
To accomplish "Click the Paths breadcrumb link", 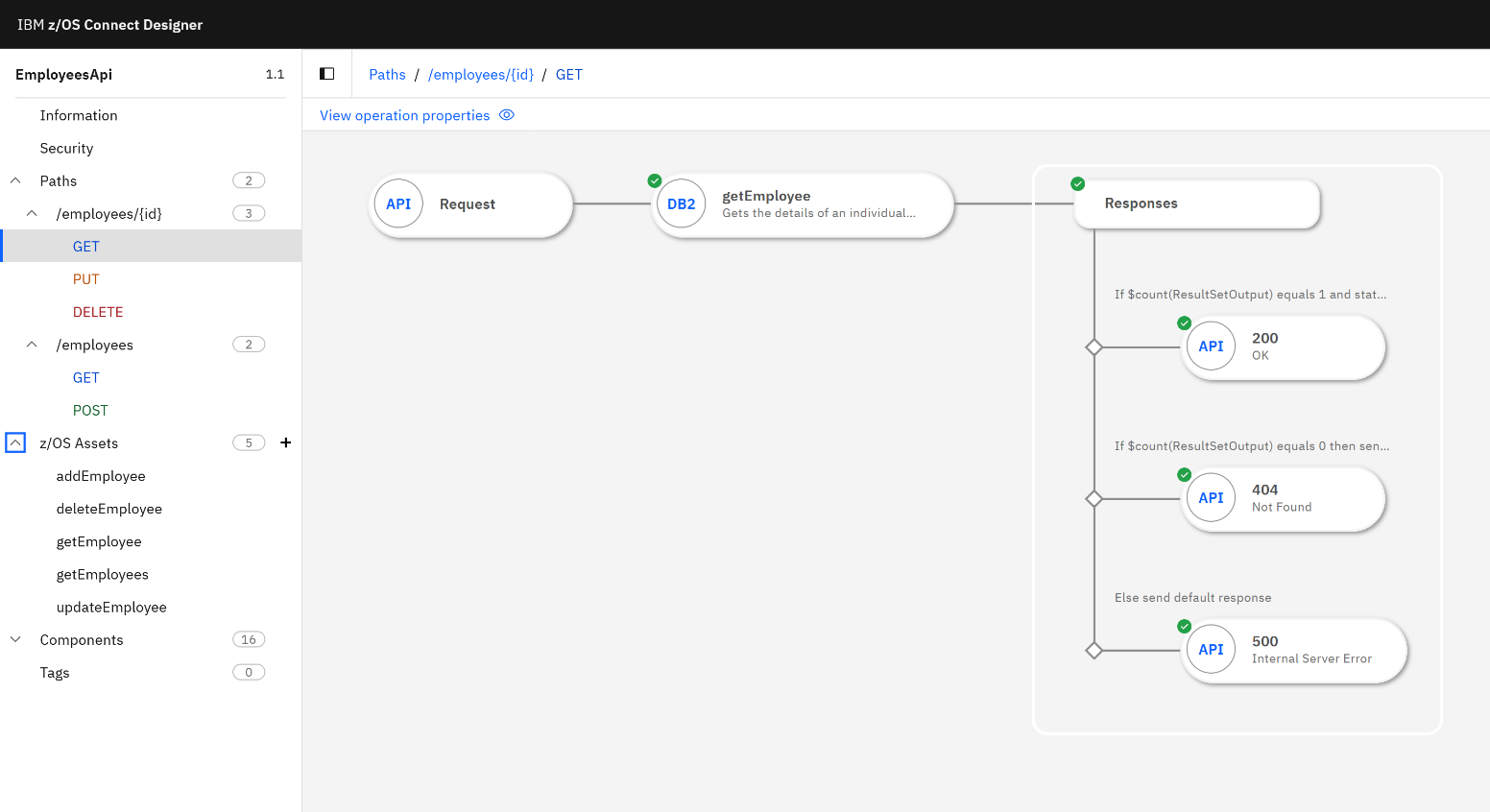I will (x=387, y=74).
